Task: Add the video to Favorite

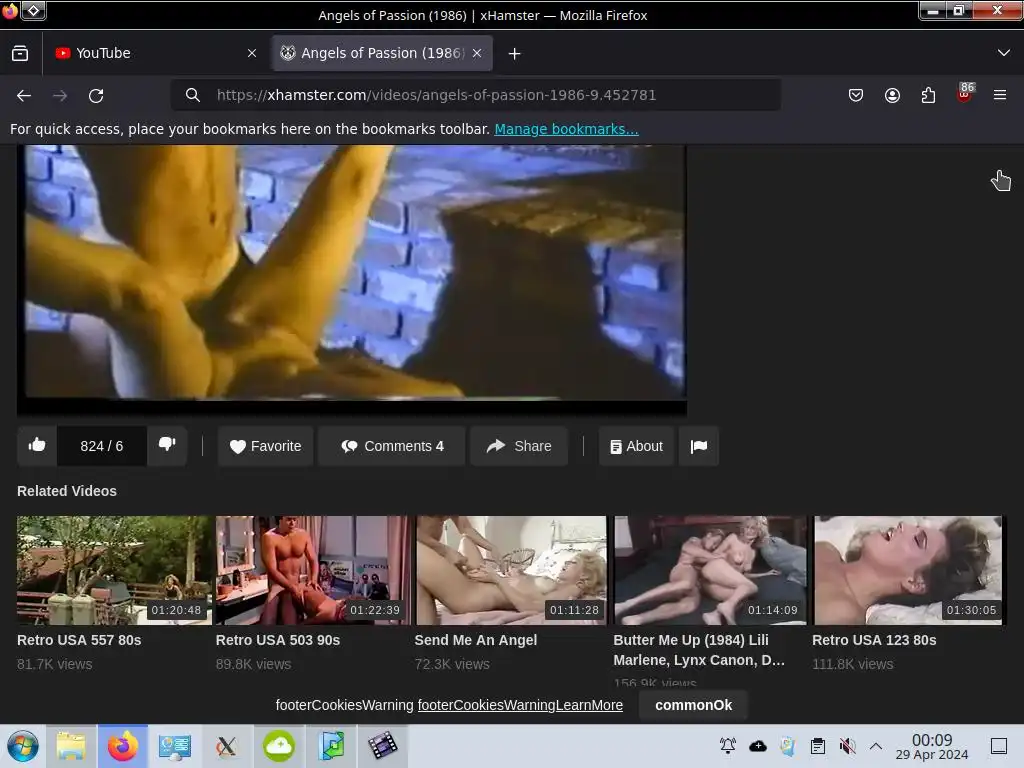Action: pyautogui.click(x=266, y=446)
